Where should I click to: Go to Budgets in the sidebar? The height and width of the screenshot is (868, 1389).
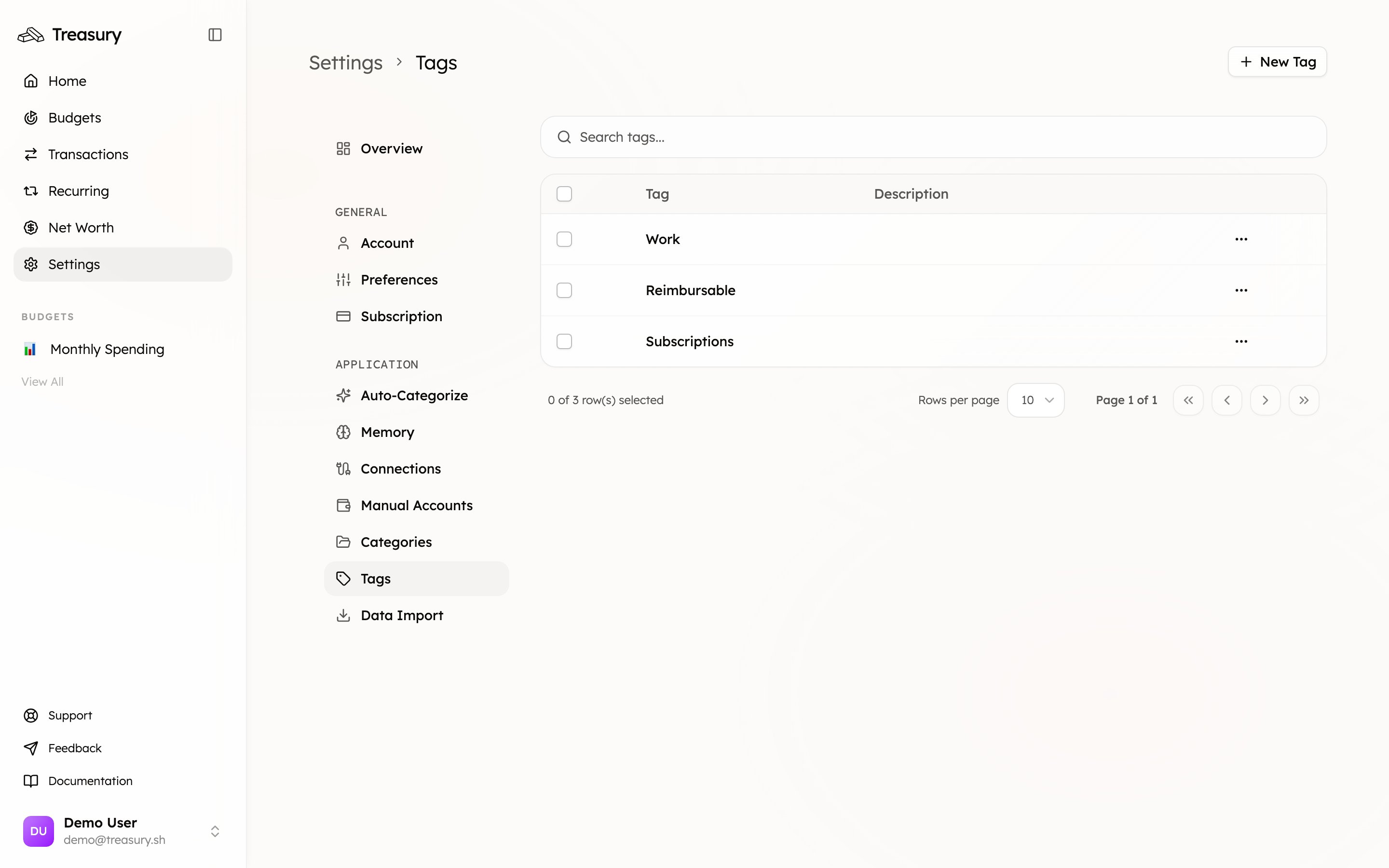tap(123, 118)
